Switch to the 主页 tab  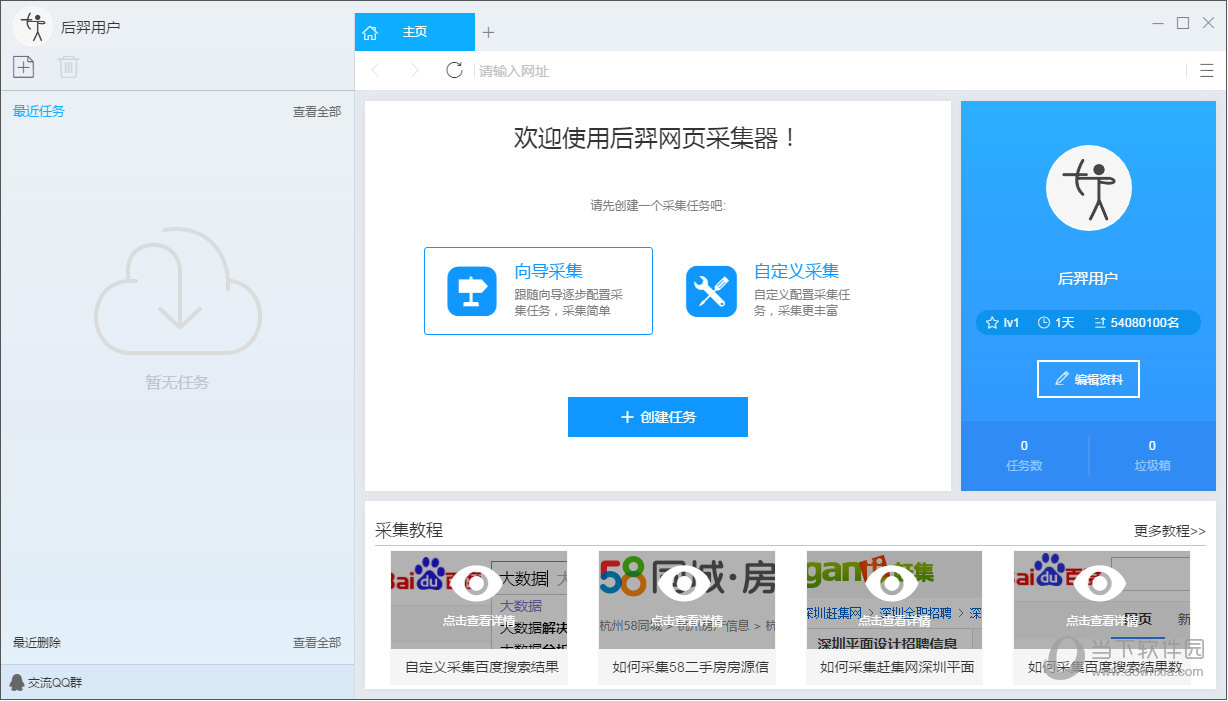coord(415,32)
